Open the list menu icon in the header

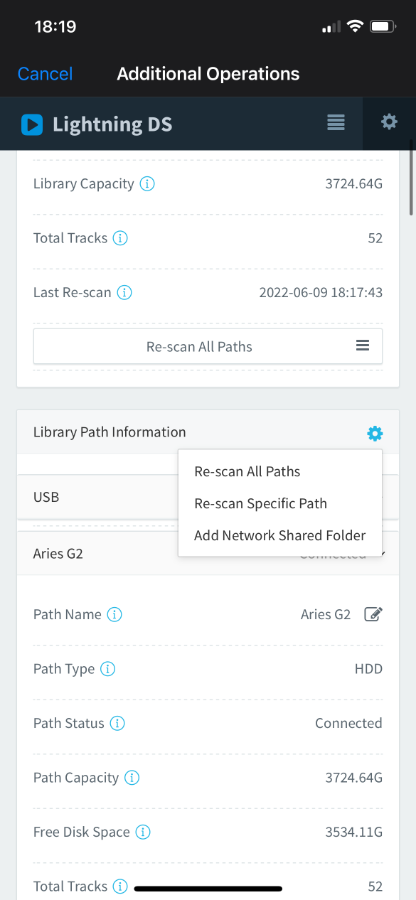coord(336,122)
